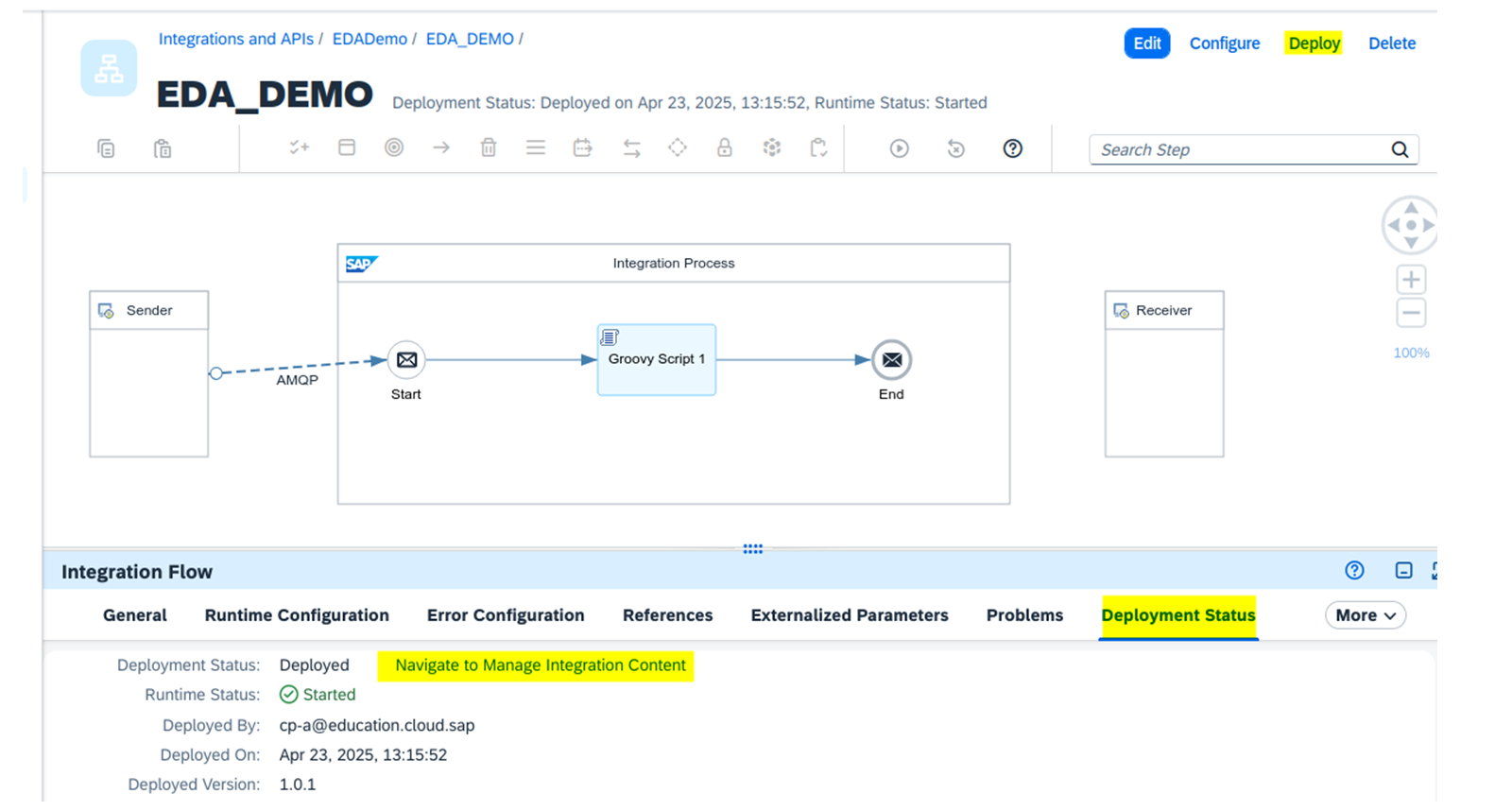This screenshot has height=811, width=1512.
Task: Click the trash can delete icon
Action: pyautogui.click(x=489, y=147)
